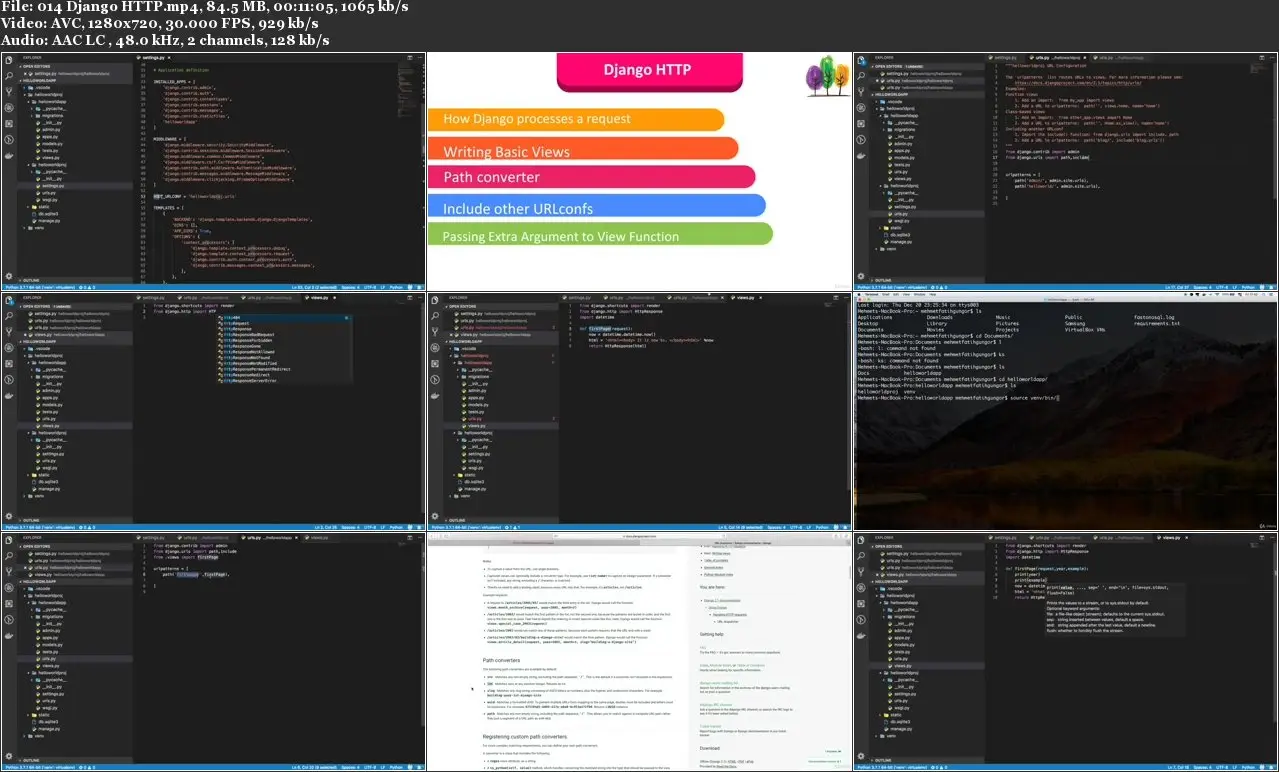The height and width of the screenshot is (772, 1279).
Task: Click Docker icon in the urlpatterns FirstPage frame
Action: pos(9,636)
